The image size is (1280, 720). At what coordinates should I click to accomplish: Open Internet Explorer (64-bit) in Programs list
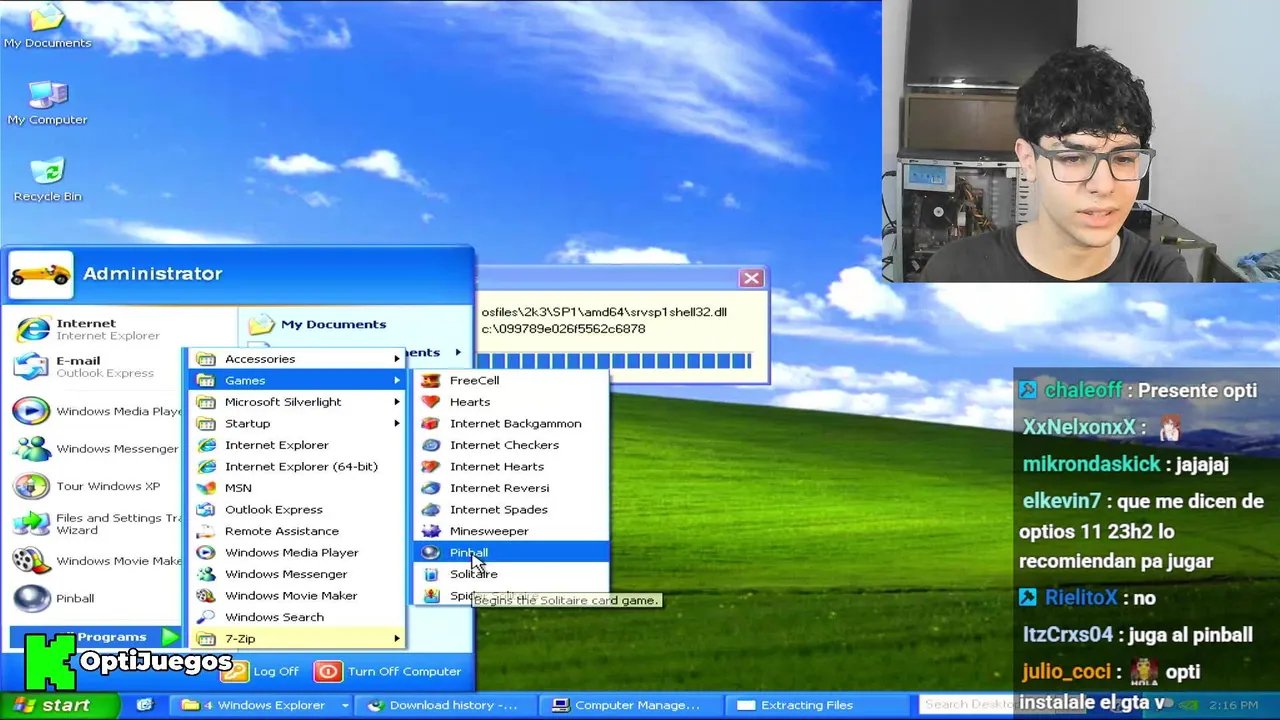298,466
